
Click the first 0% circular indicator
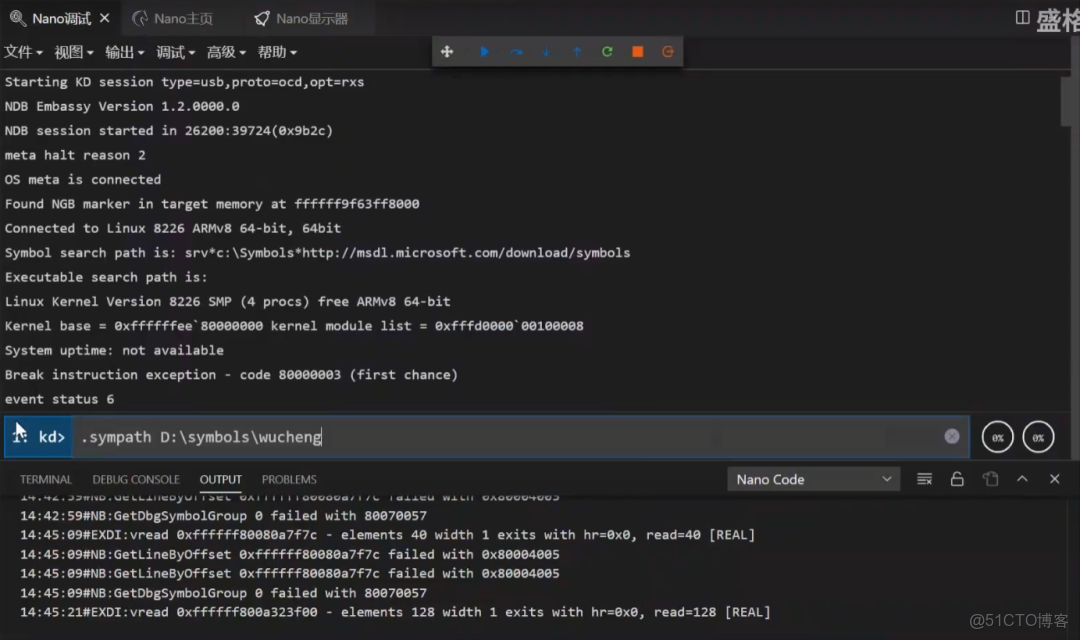point(997,437)
